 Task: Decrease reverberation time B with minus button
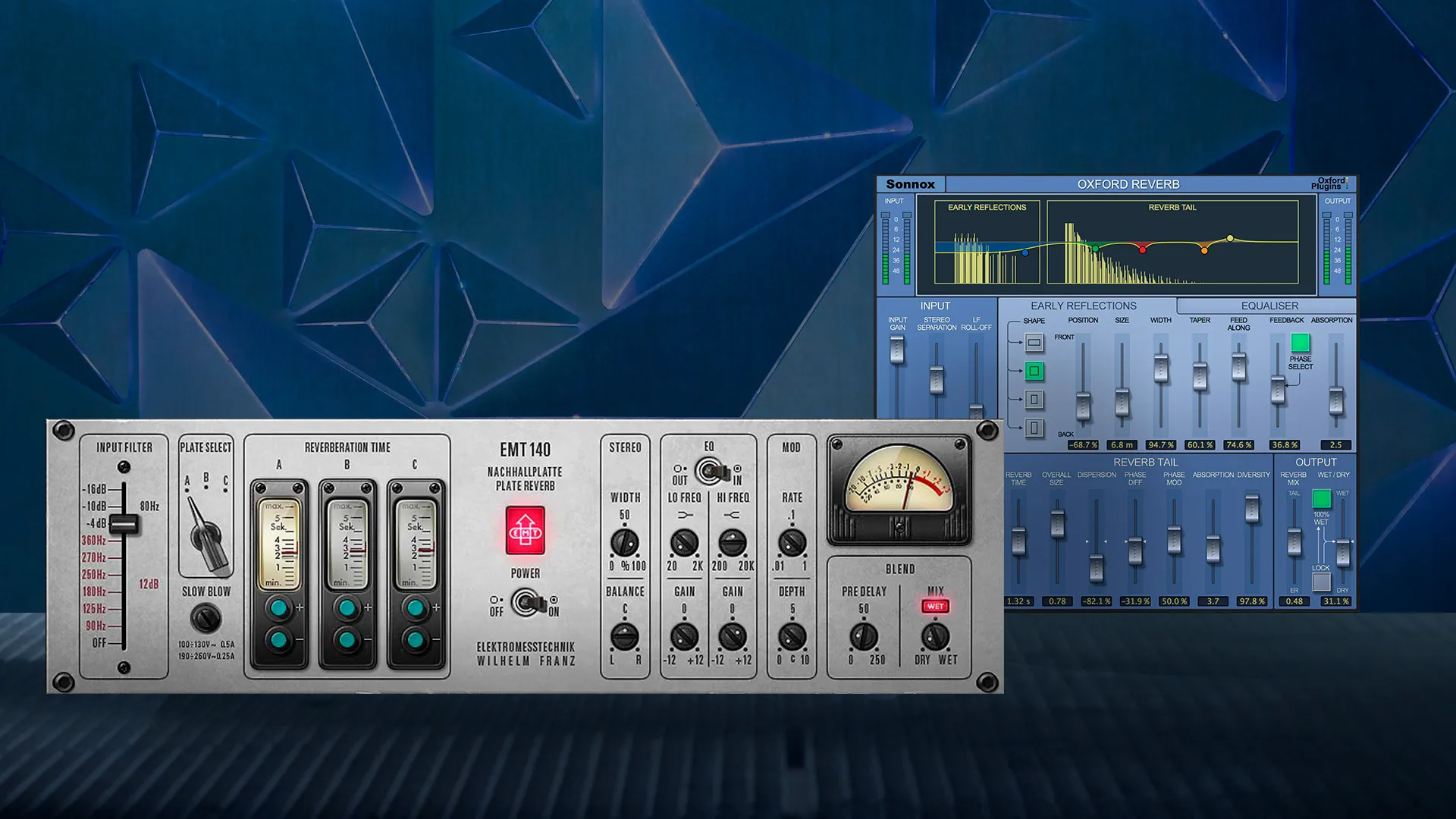[347, 640]
